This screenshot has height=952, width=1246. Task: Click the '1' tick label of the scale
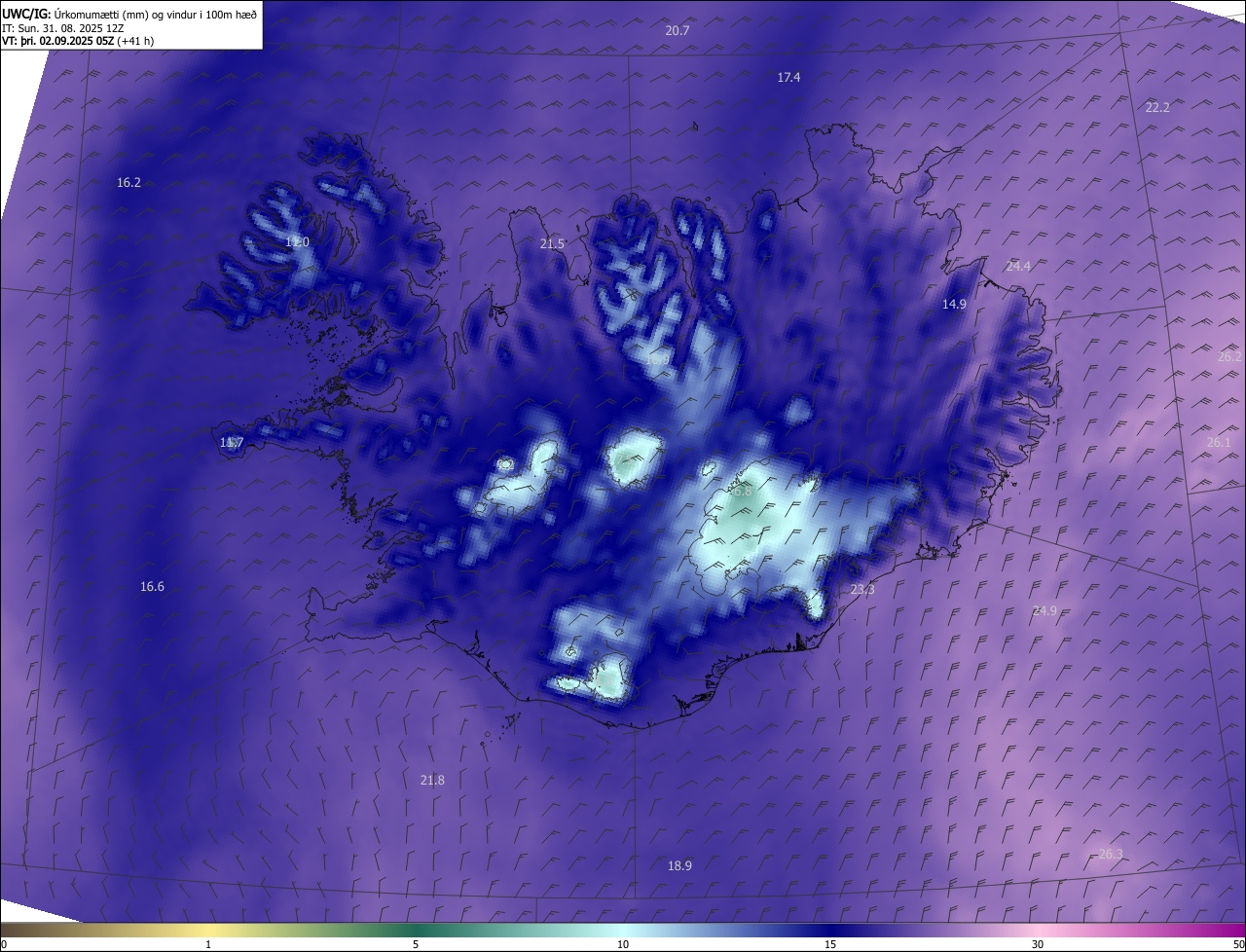[208, 944]
